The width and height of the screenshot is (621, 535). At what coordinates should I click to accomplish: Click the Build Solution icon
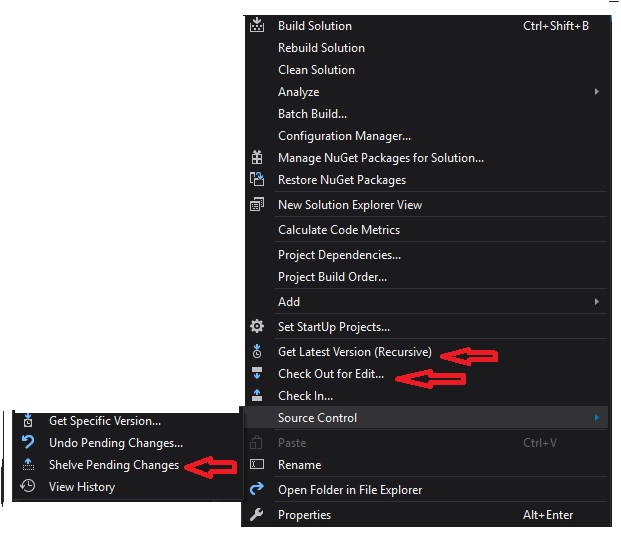pos(257,25)
